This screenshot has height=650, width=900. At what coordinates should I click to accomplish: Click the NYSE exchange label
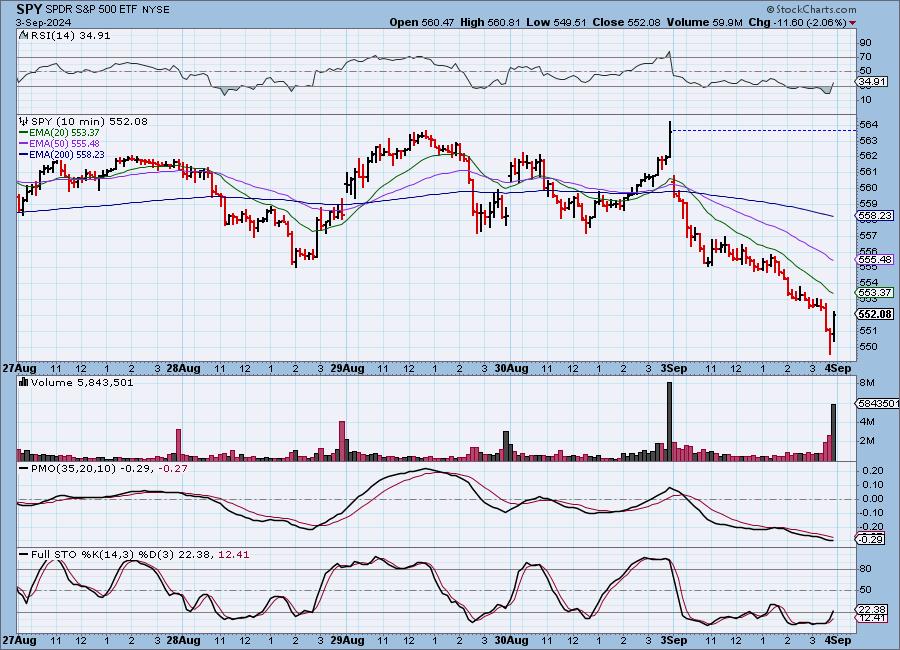point(155,10)
